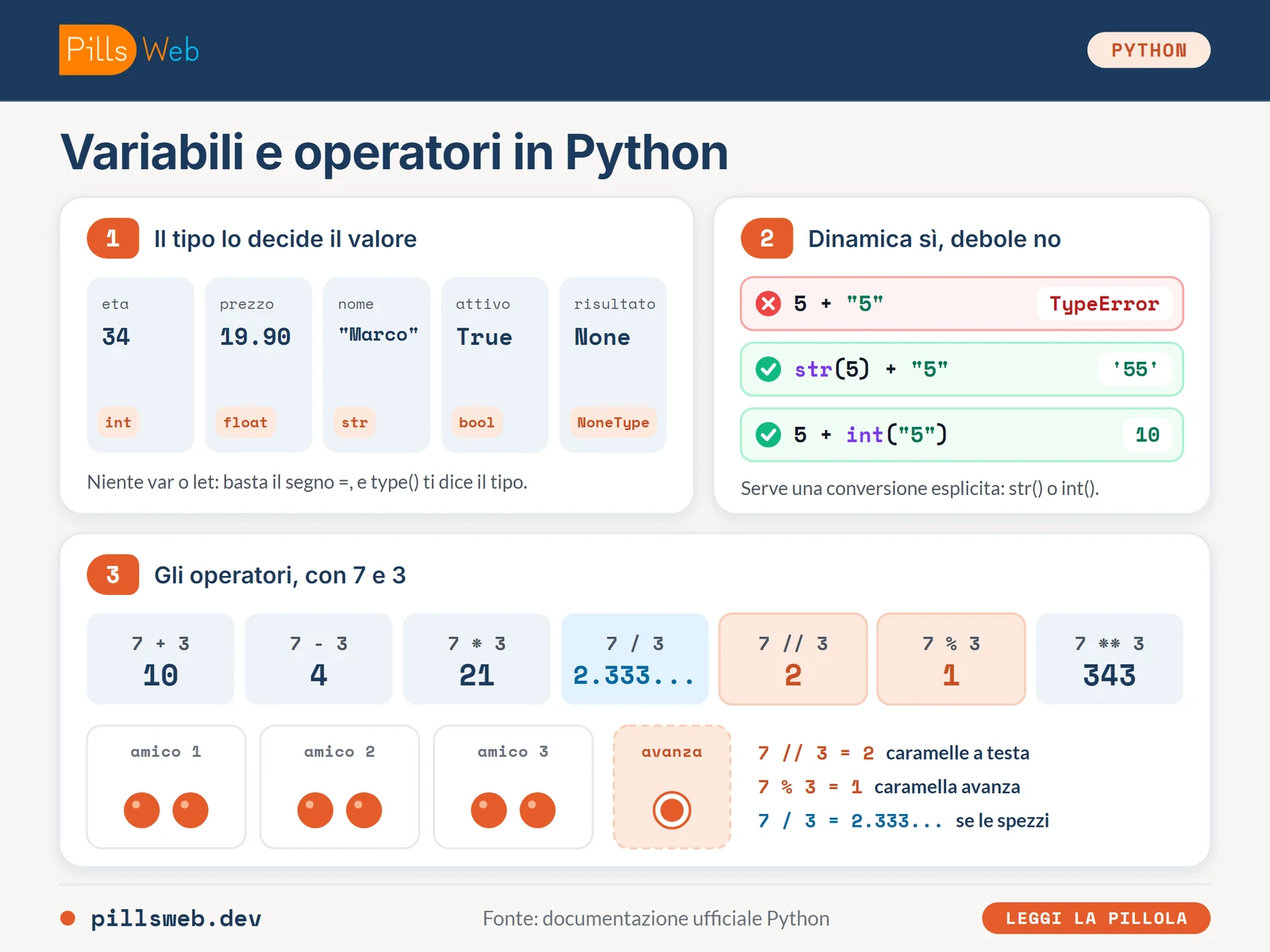Open the PYTHON tag pill
Viewport: 1270px width, 952px height.
tap(1149, 50)
